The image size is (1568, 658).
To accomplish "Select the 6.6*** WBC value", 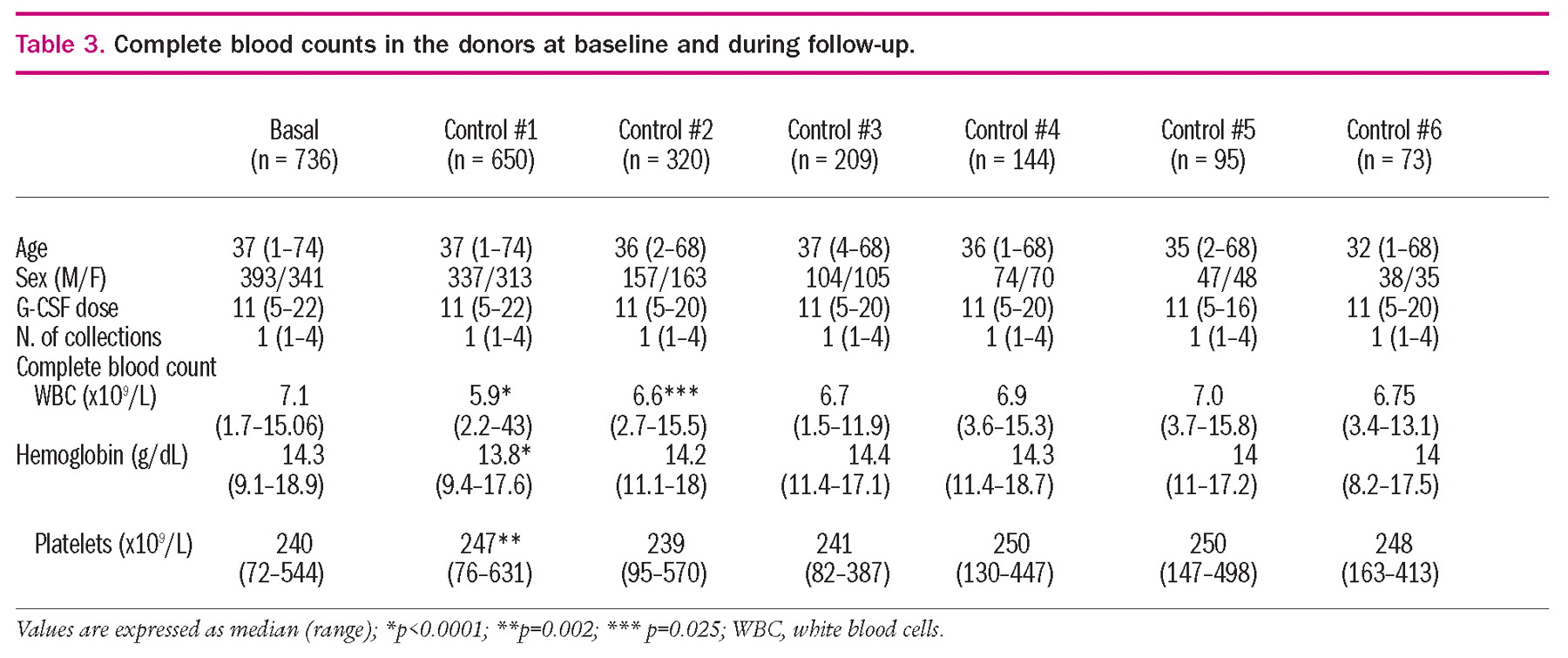I will point(666,397).
